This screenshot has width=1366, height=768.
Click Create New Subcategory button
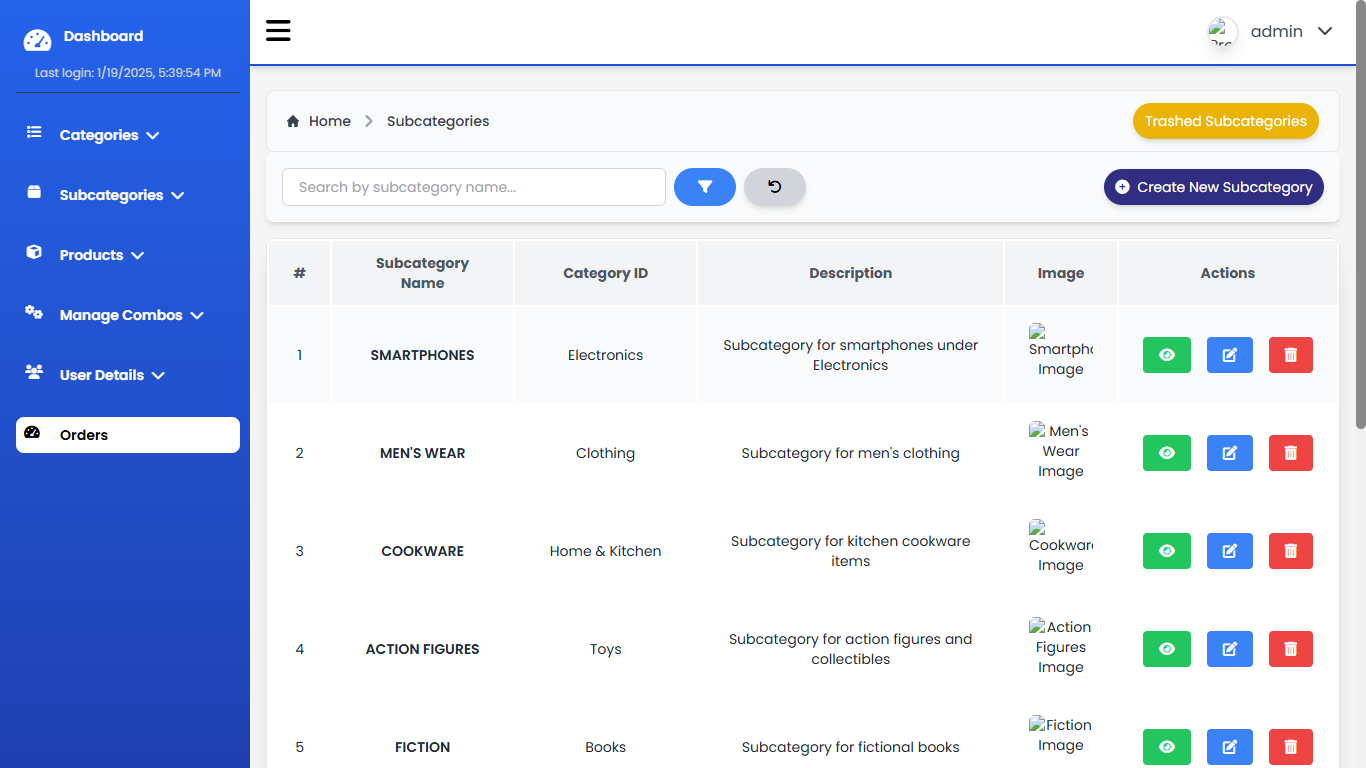1214,187
